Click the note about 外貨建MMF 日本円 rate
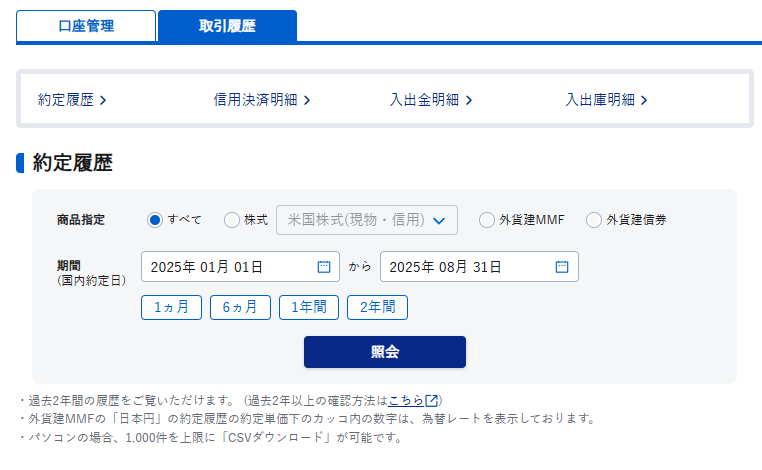Image resolution: width=762 pixels, height=470 pixels. click(307, 418)
